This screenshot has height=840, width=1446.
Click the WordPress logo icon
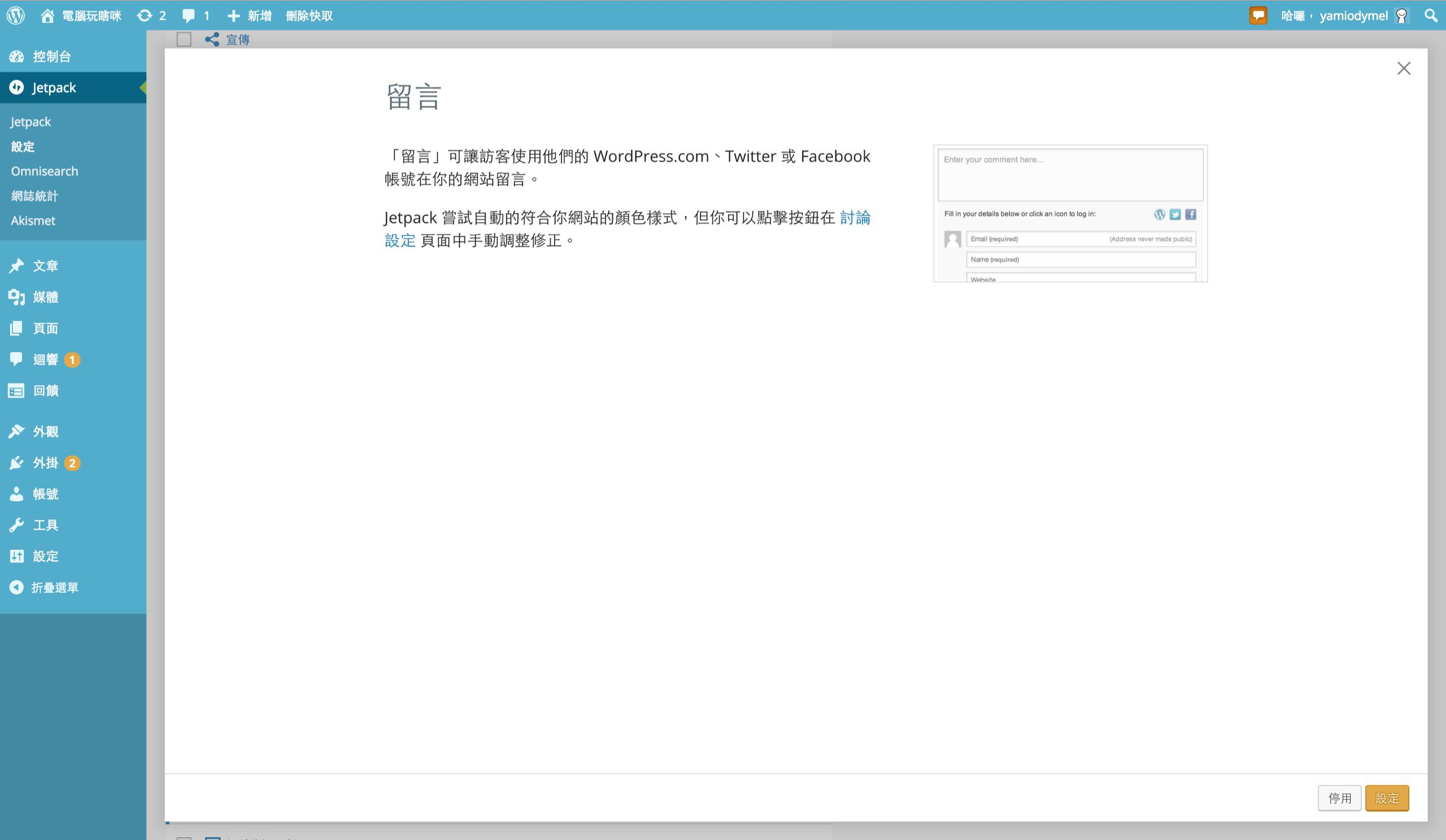[15, 15]
